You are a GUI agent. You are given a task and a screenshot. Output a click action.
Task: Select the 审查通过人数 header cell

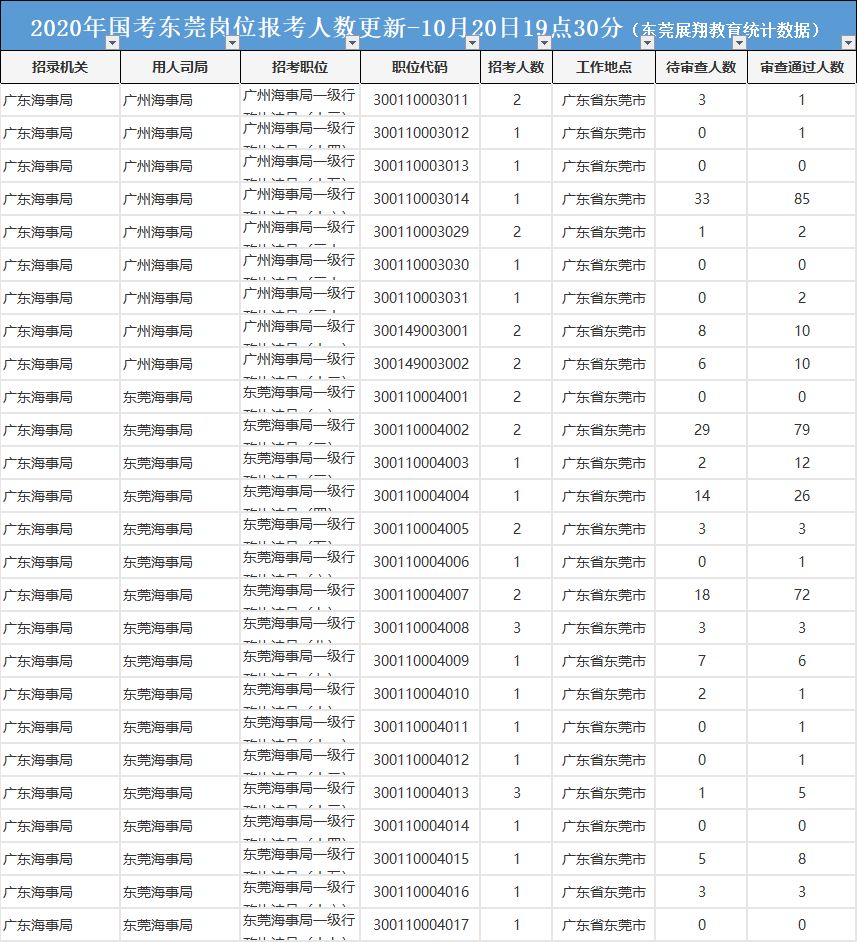[x=802, y=67]
